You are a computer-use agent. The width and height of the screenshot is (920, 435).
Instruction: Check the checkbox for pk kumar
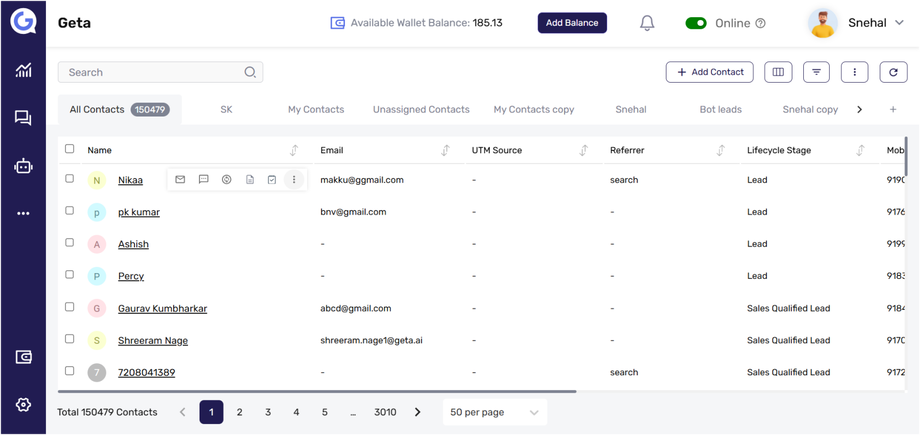click(70, 211)
